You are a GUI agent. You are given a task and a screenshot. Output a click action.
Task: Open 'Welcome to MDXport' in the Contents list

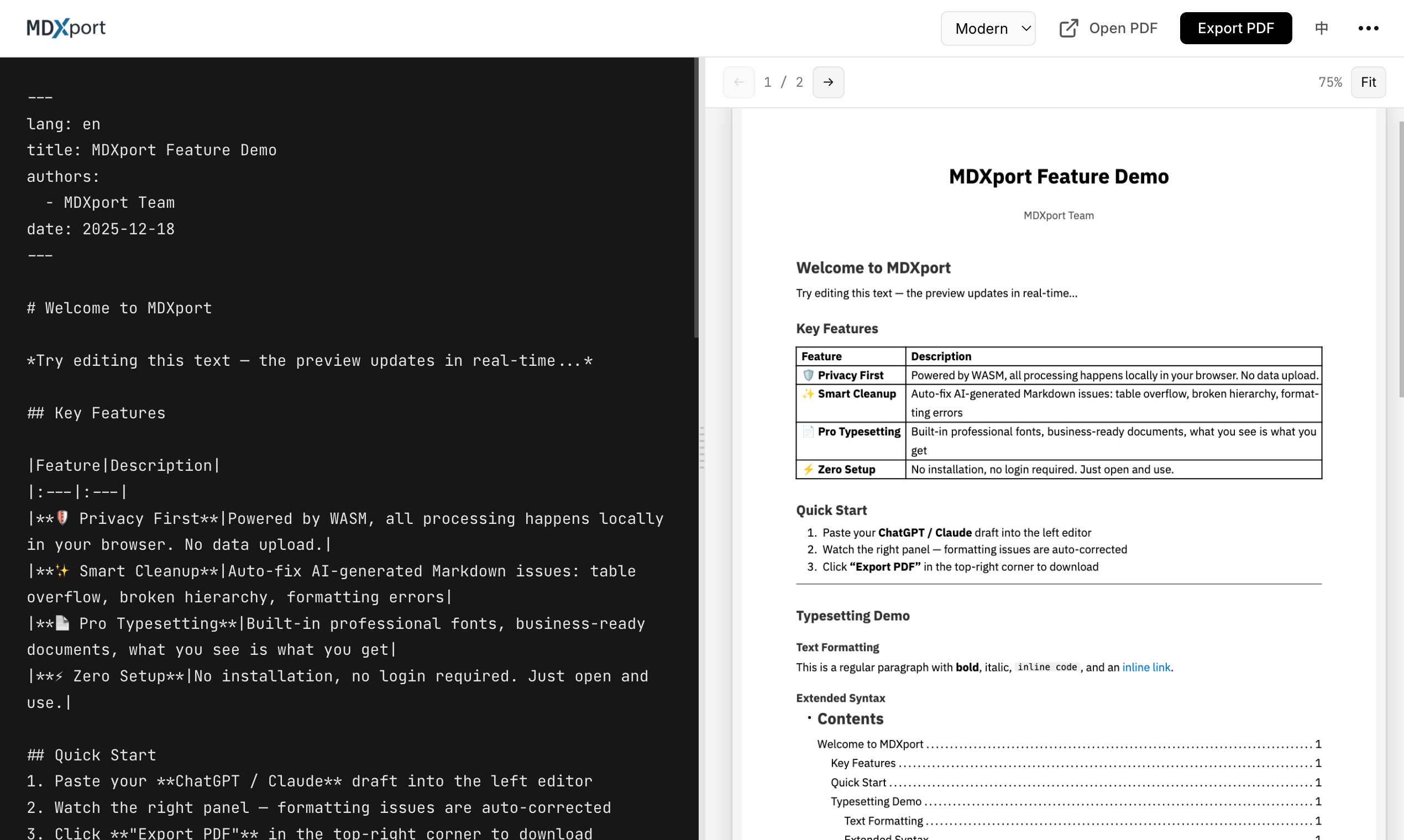coord(869,744)
